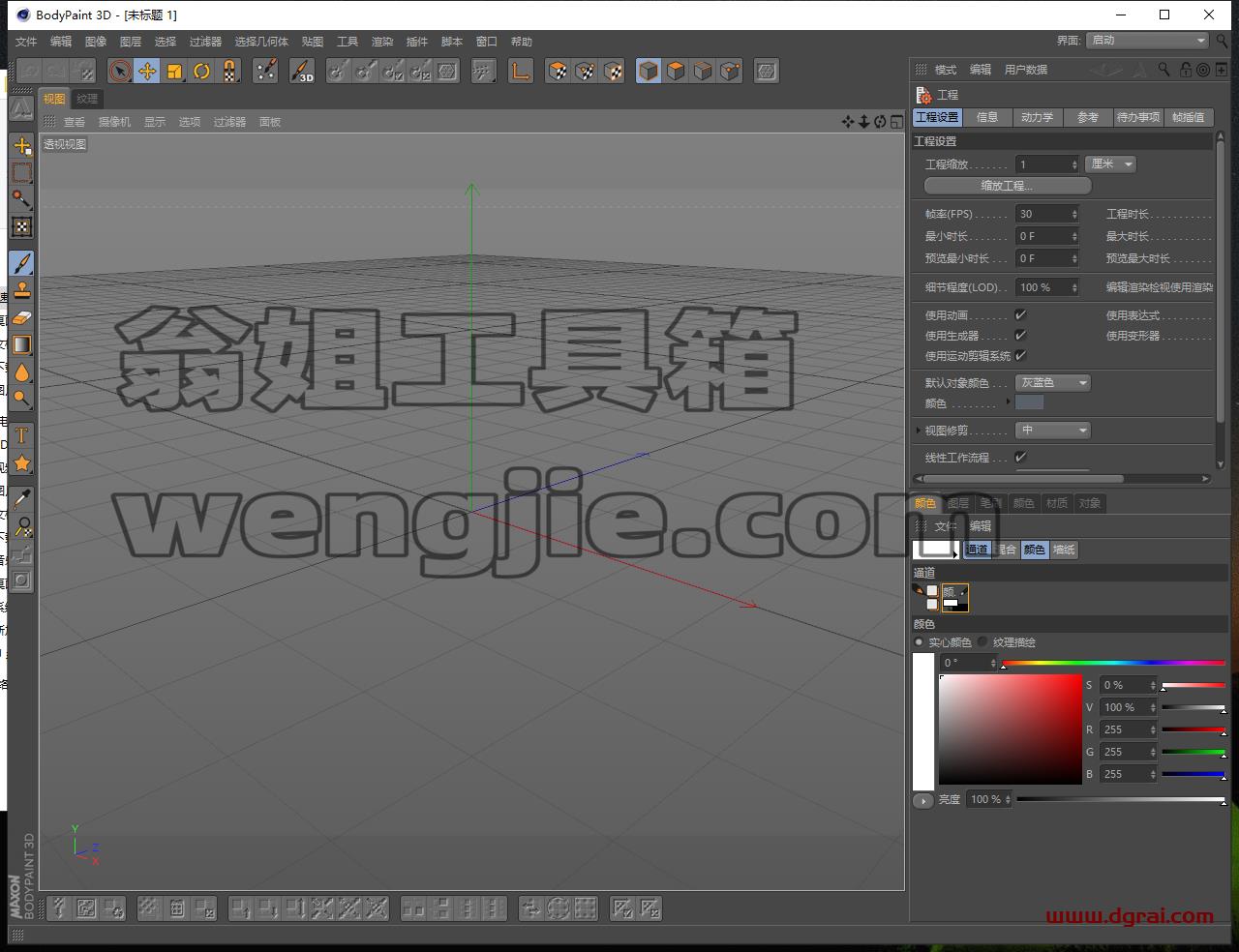Viewport: 1239px width, 952px height.
Task: Open the 厘米 units dropdown
Action: point(1110,164)
